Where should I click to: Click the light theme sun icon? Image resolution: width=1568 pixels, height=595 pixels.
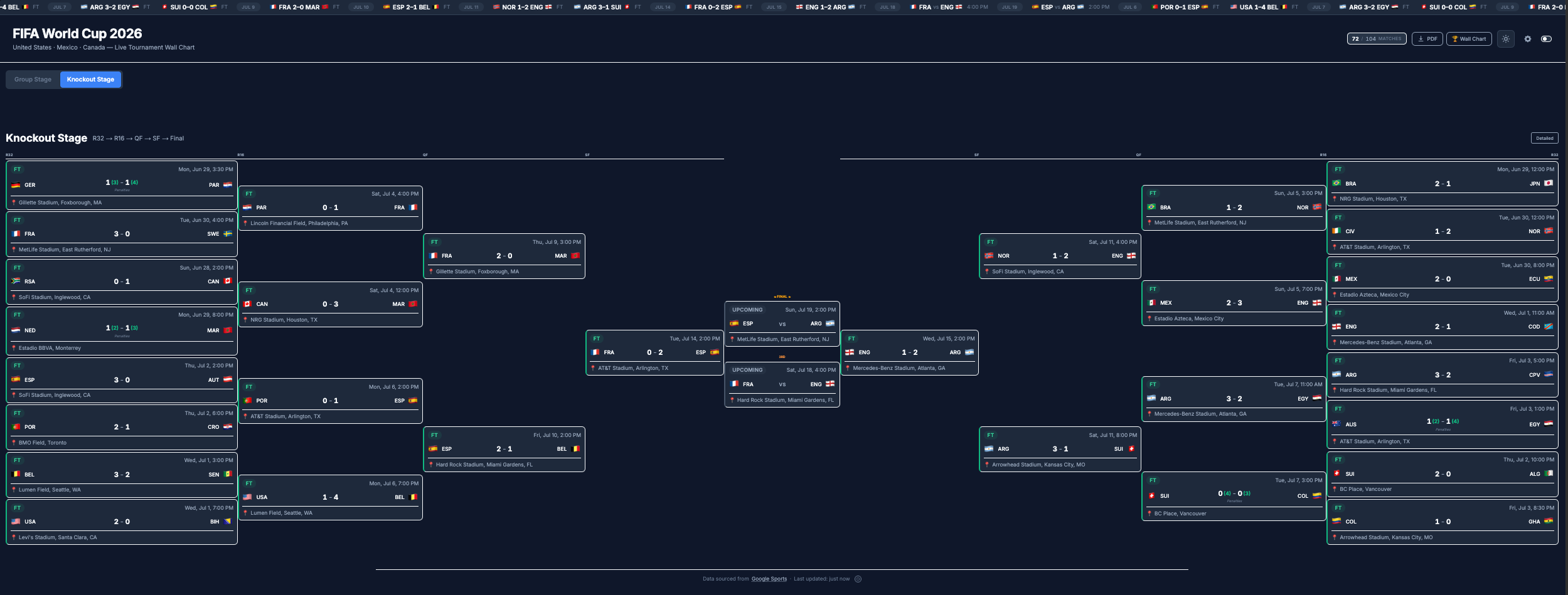(1505, 39)
